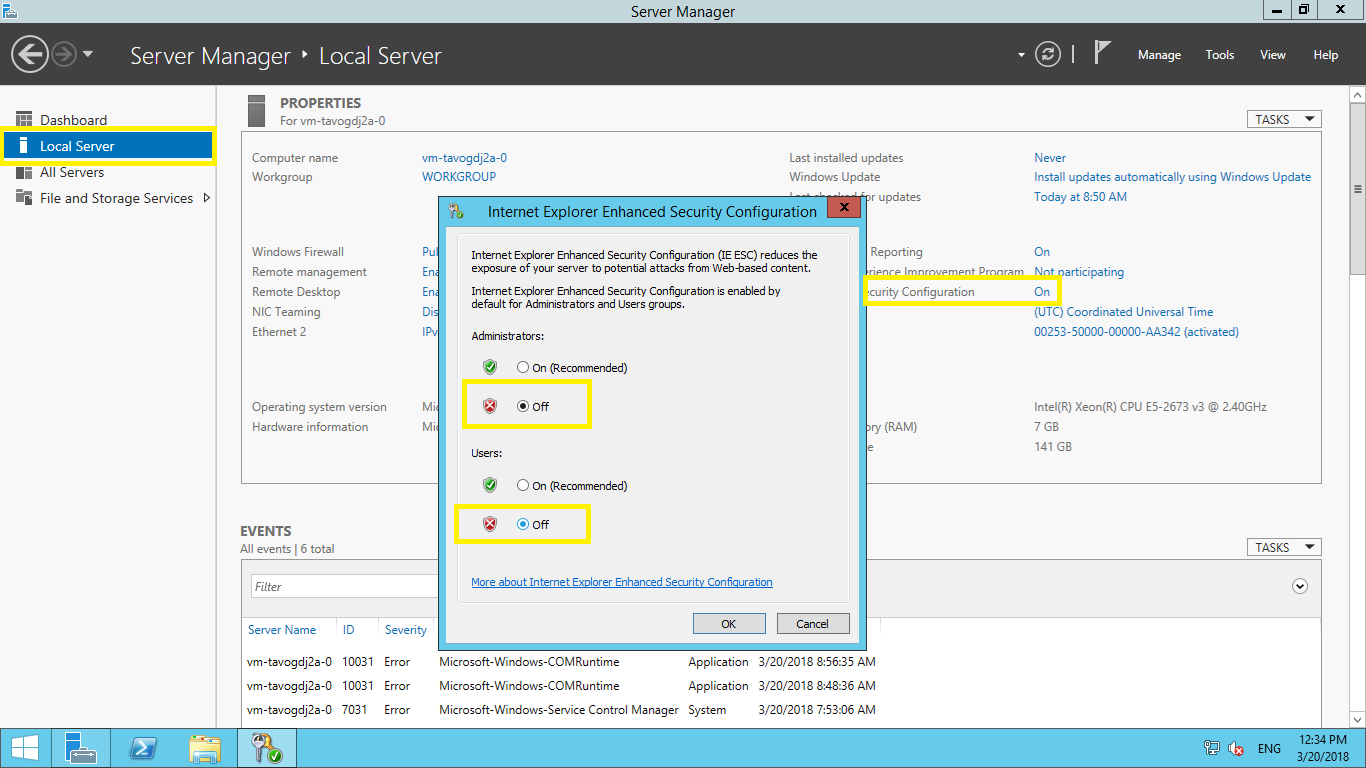Click Install updates automatically link
Viewport: 1366px width, 768px height.
click(1172, 177)
